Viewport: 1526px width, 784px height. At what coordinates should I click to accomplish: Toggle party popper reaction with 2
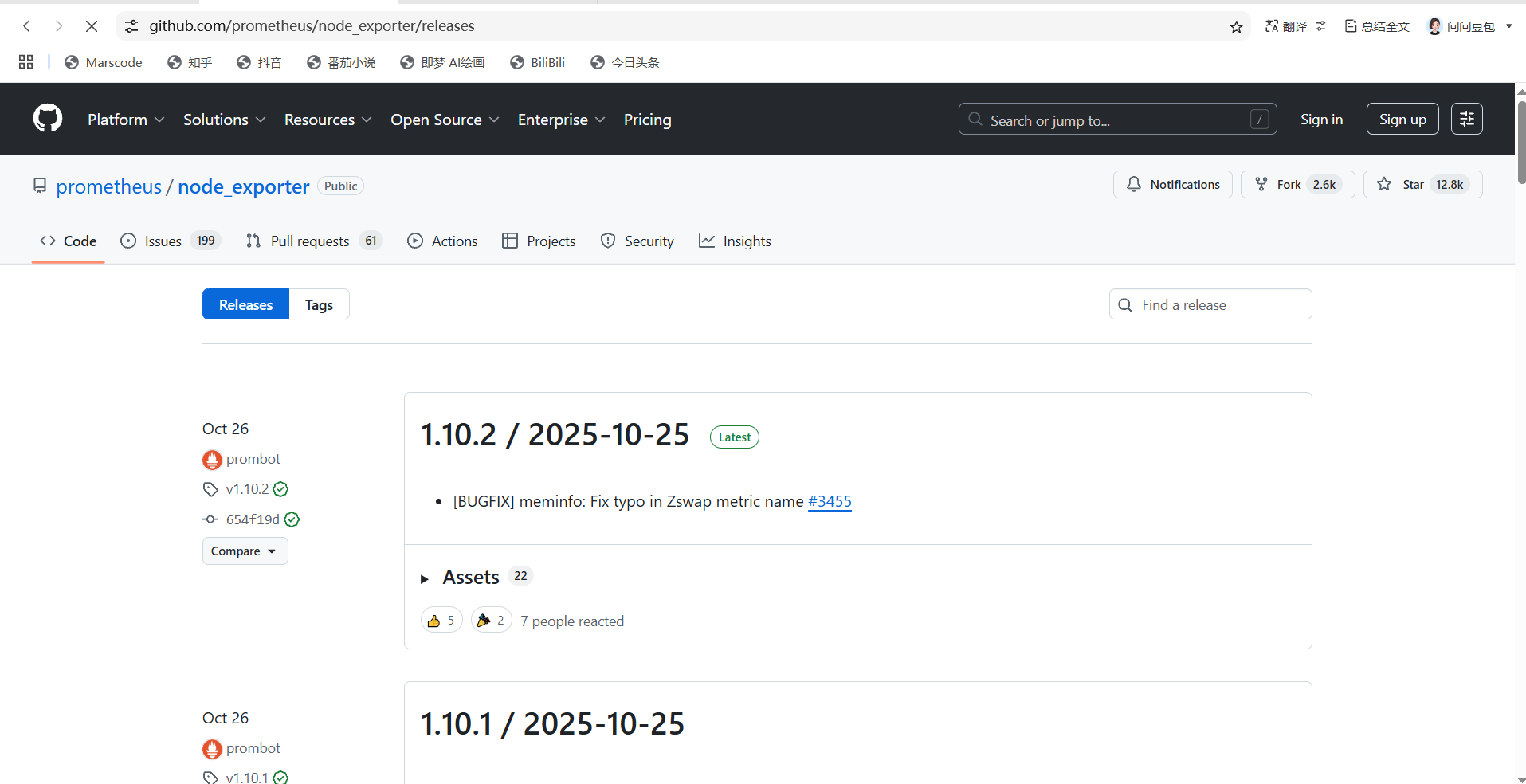coord(491,620)
